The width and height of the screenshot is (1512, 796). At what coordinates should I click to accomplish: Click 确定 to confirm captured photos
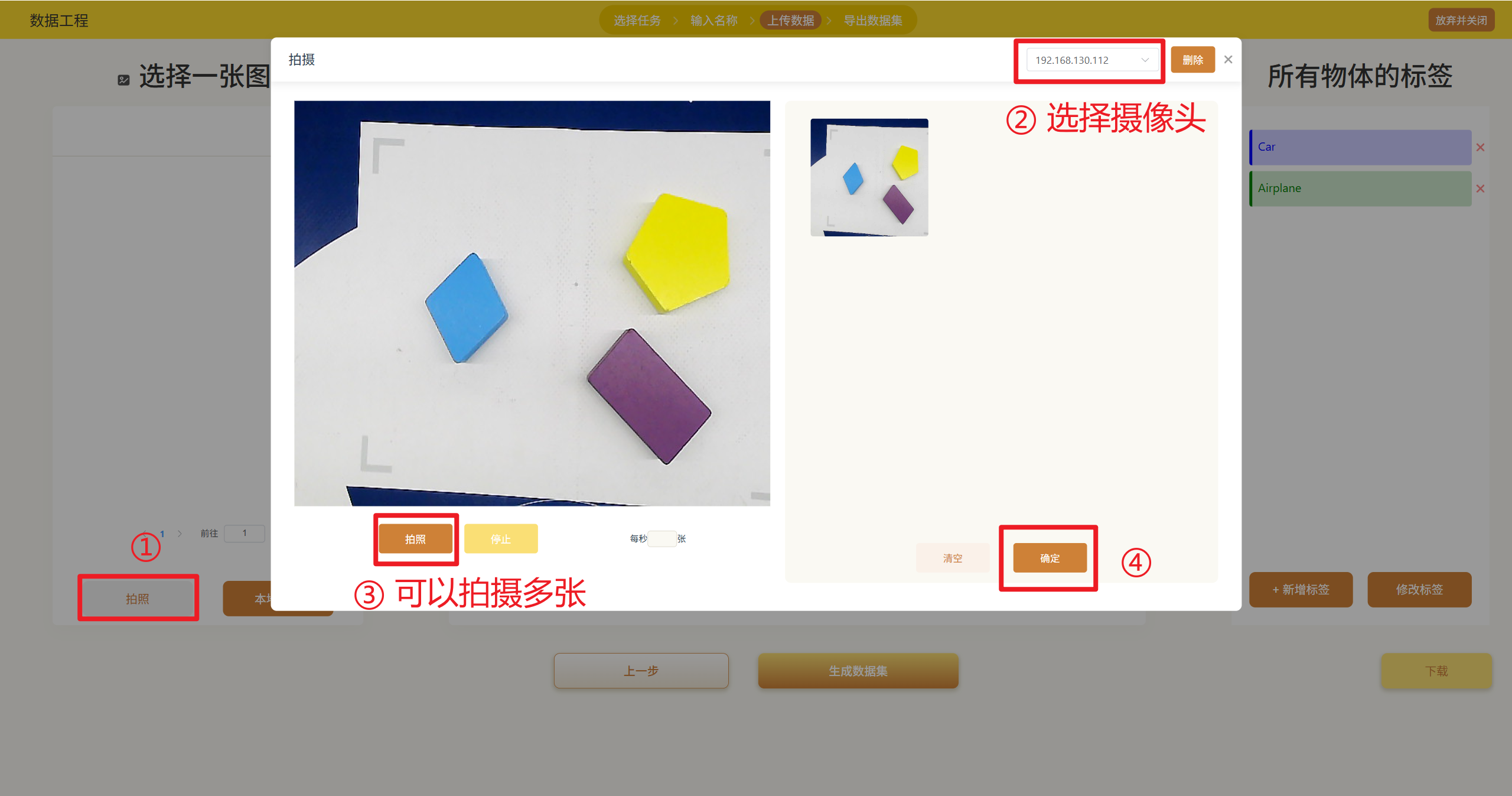coord(1050,558)
